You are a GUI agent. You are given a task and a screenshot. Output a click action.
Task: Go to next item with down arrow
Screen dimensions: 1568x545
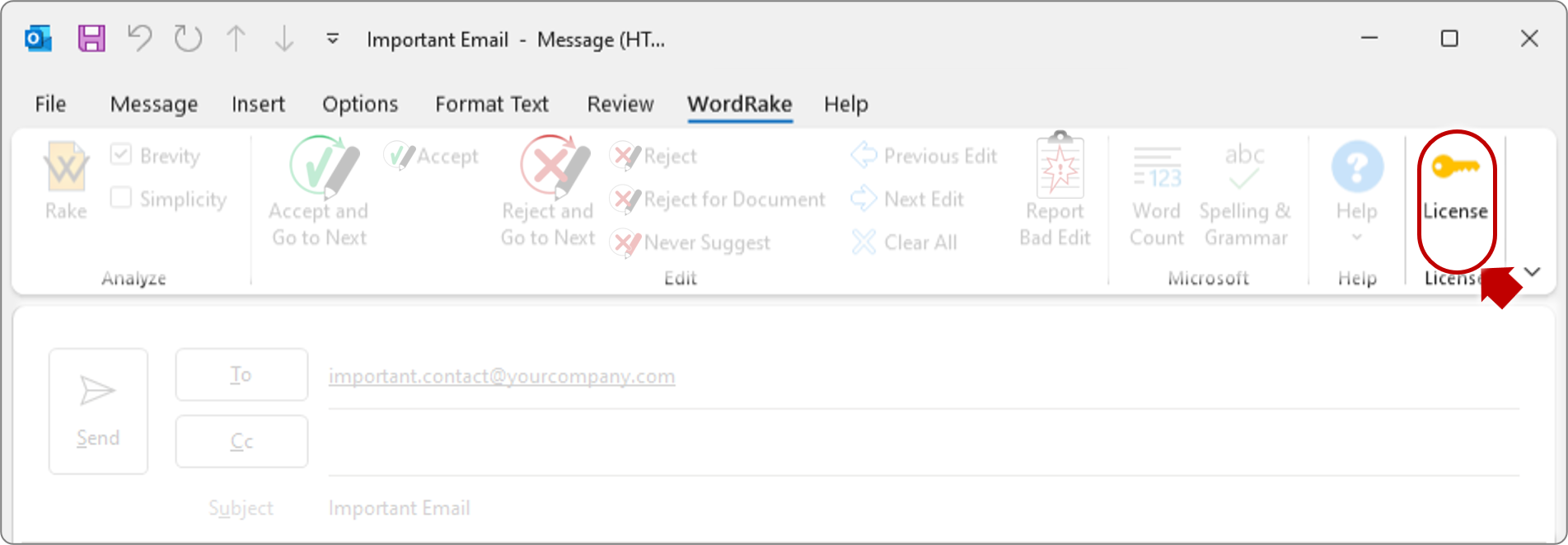[284, 39]
